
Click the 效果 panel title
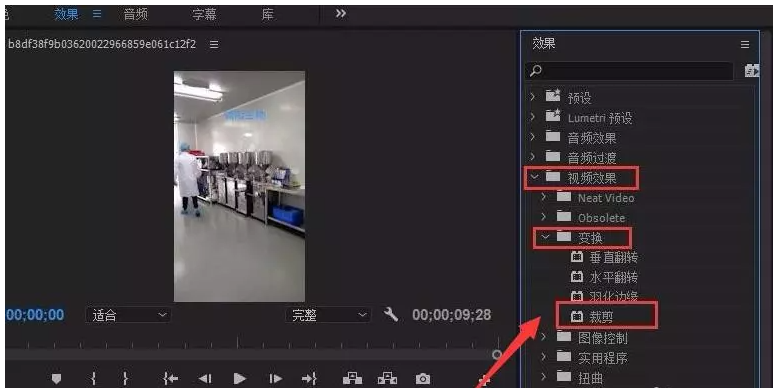[544, 44]
